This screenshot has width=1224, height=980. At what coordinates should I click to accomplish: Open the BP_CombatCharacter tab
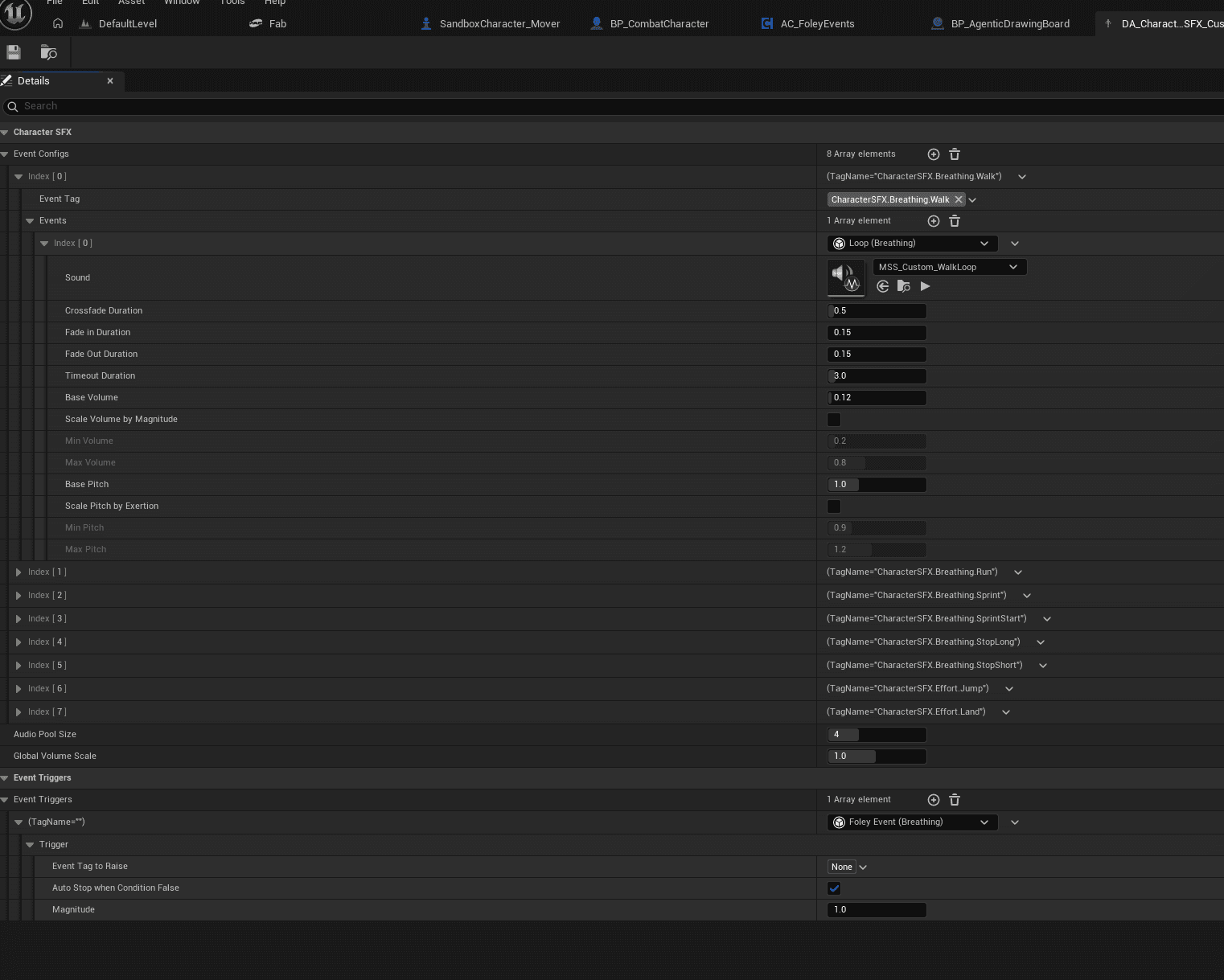(x=650, y=23)
